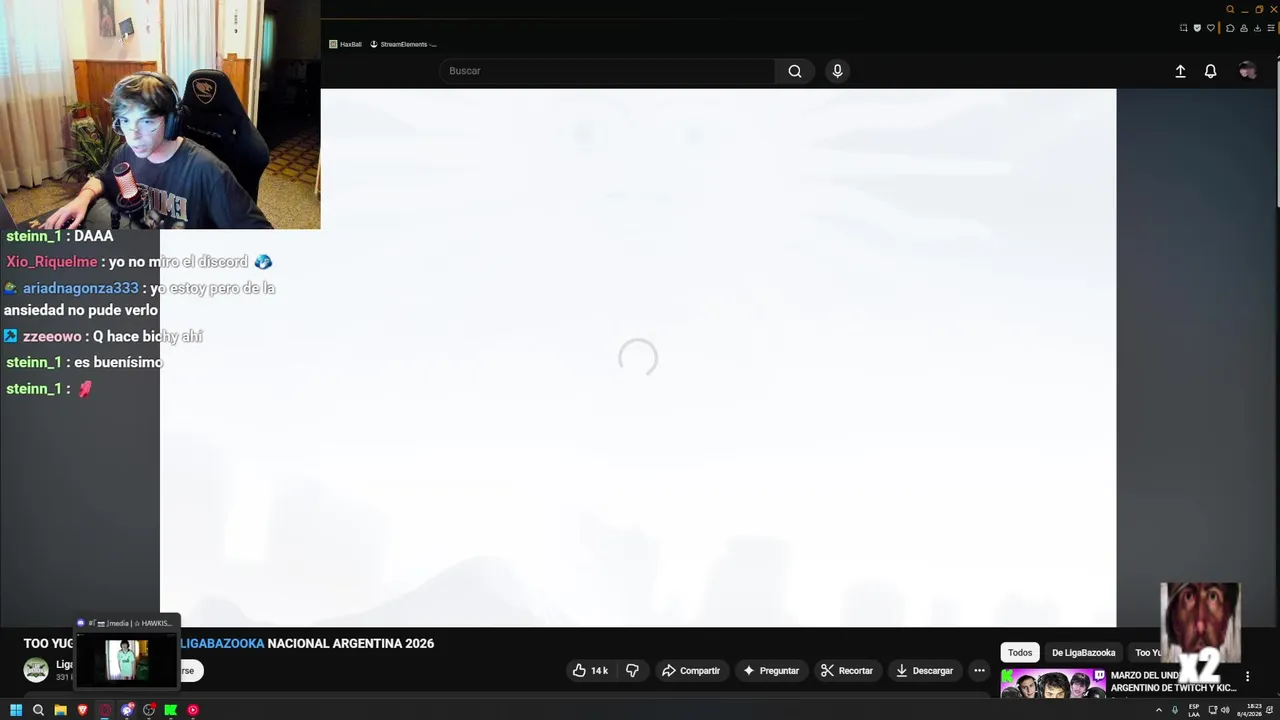Click the browser snapshot capture icon

coord(1183,28)
